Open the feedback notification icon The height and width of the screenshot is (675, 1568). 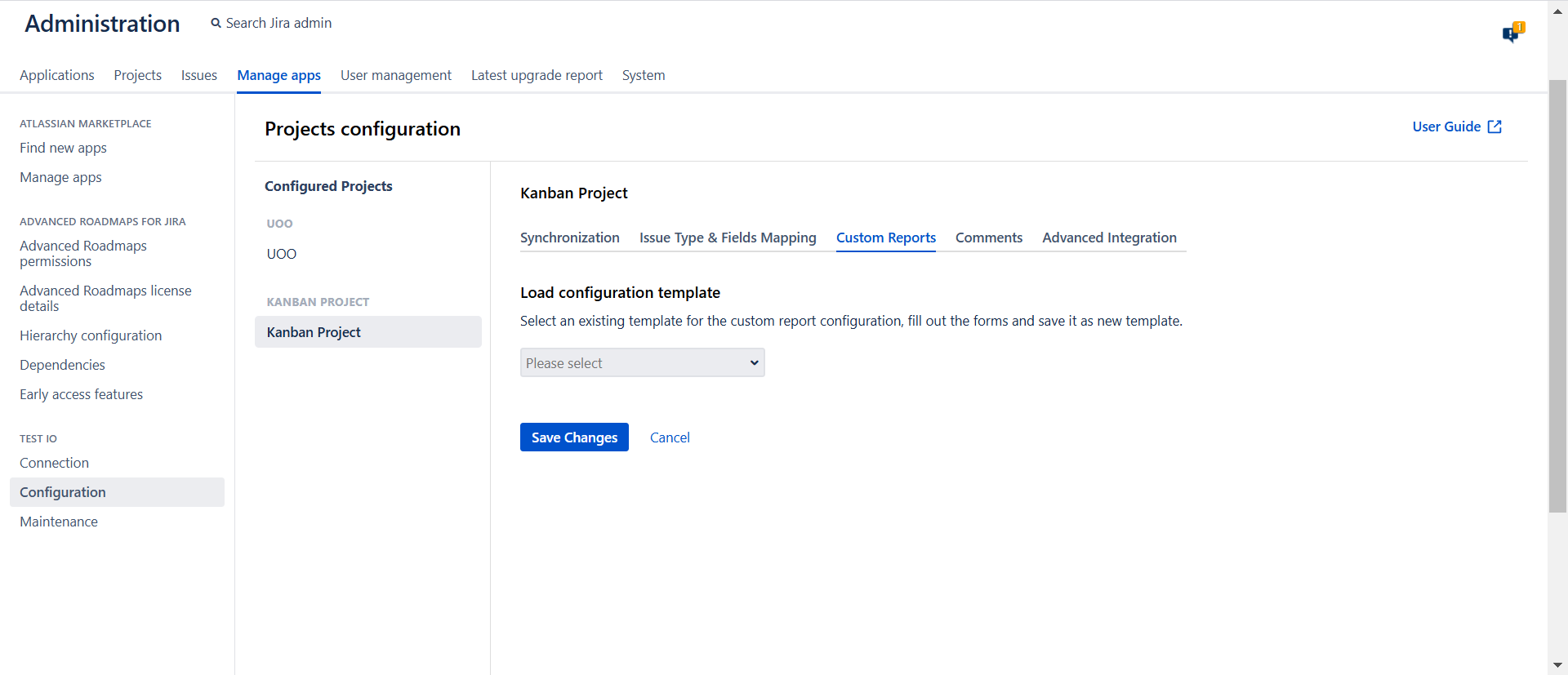(x=1513, y=32)
